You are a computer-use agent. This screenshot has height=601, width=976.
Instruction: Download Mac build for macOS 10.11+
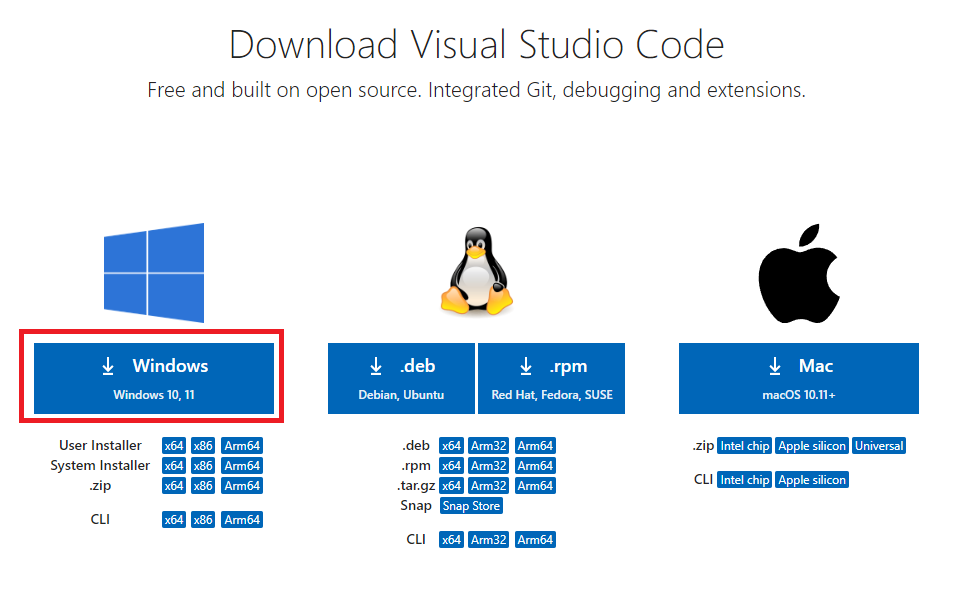(x=798, y=378)
